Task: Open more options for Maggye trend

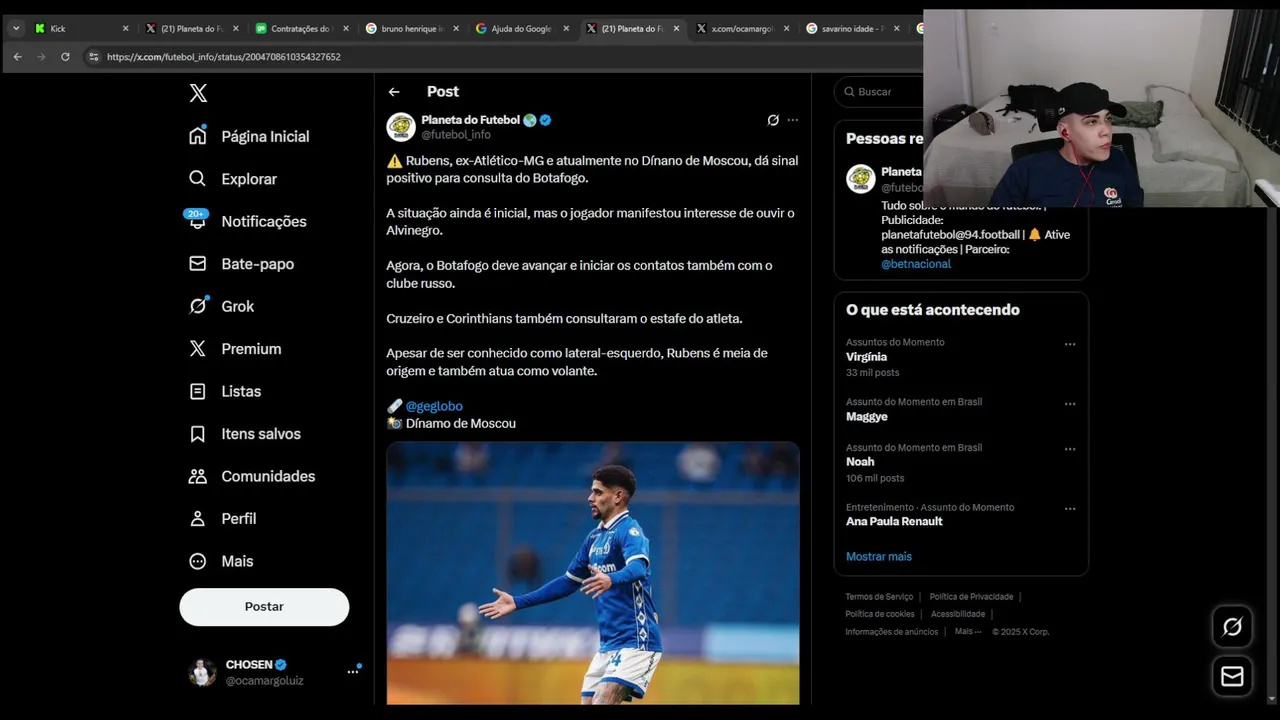Action: tap(1070, 404)
